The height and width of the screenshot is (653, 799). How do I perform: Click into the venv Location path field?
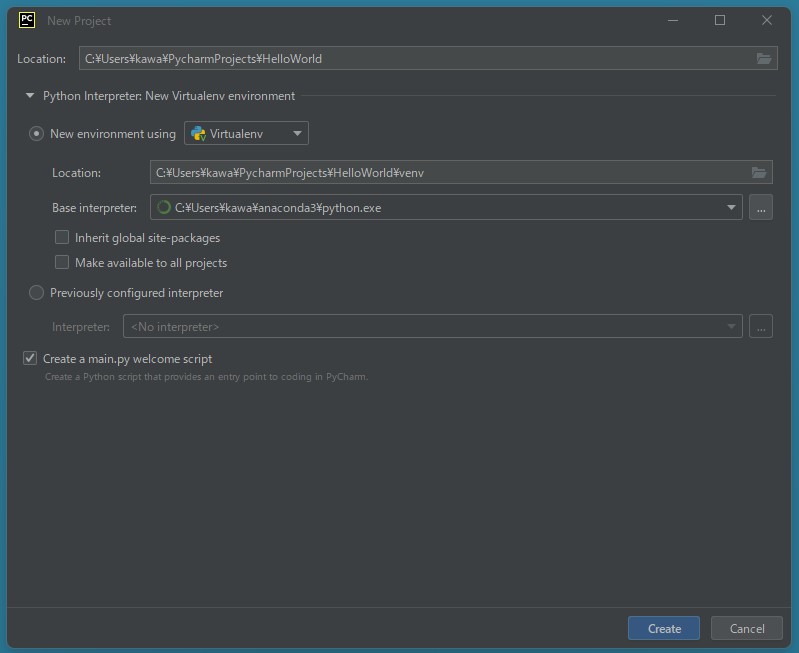(x=461, y=173)
